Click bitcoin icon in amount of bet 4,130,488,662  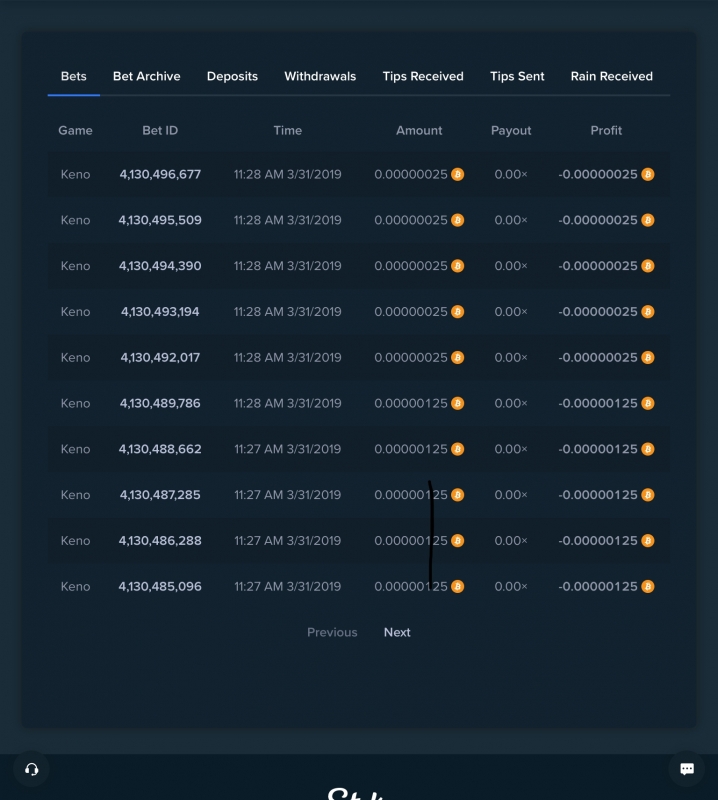pos(458,449)
